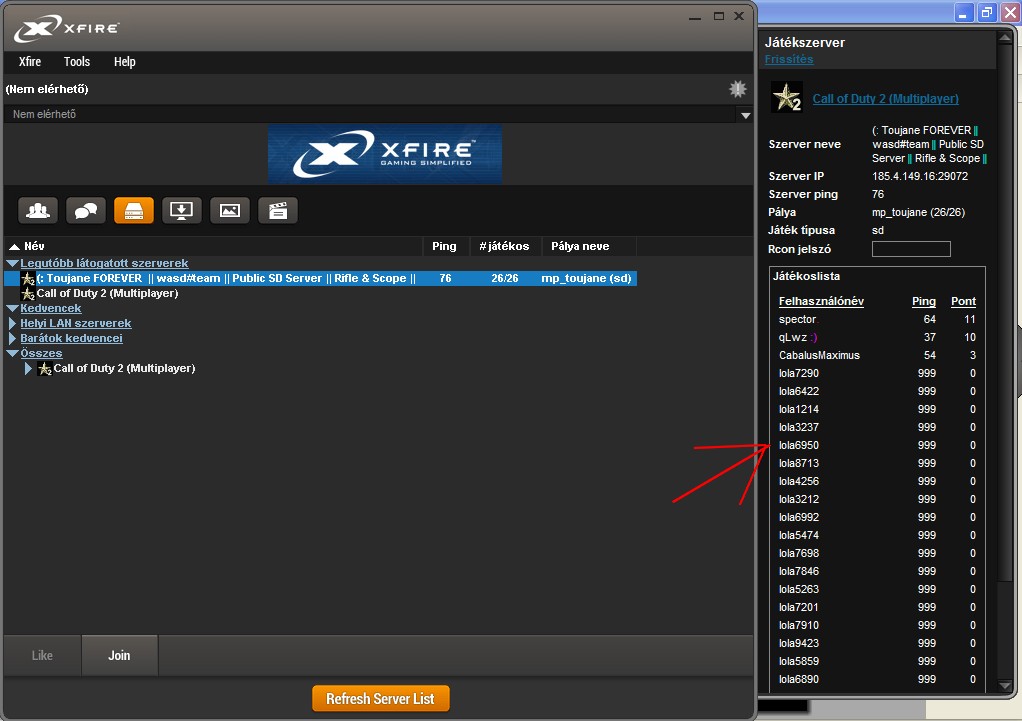Click the settings gear icon near status
1022x721 pixels.
(x=737, y=89)
